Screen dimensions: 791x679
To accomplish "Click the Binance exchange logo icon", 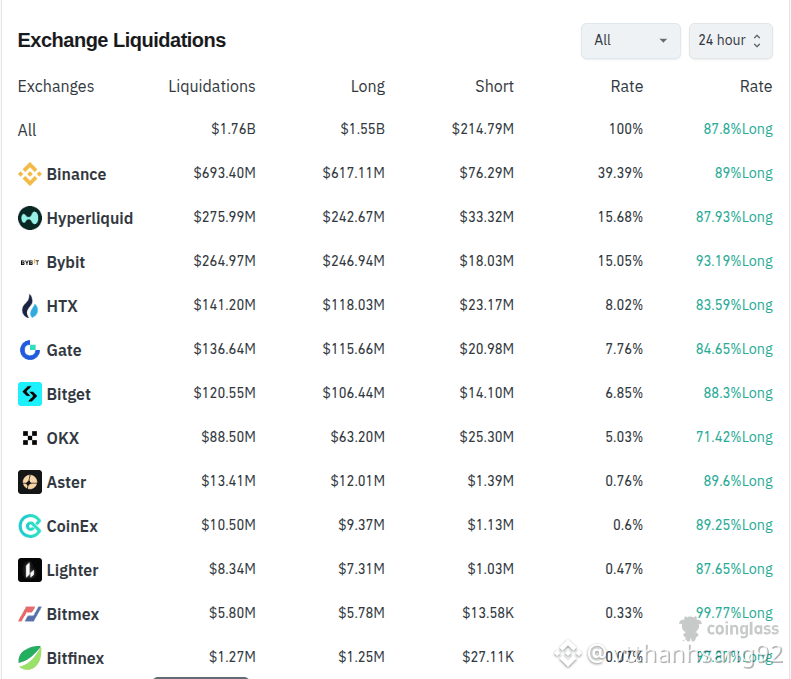I will click(x=30, y=174).
